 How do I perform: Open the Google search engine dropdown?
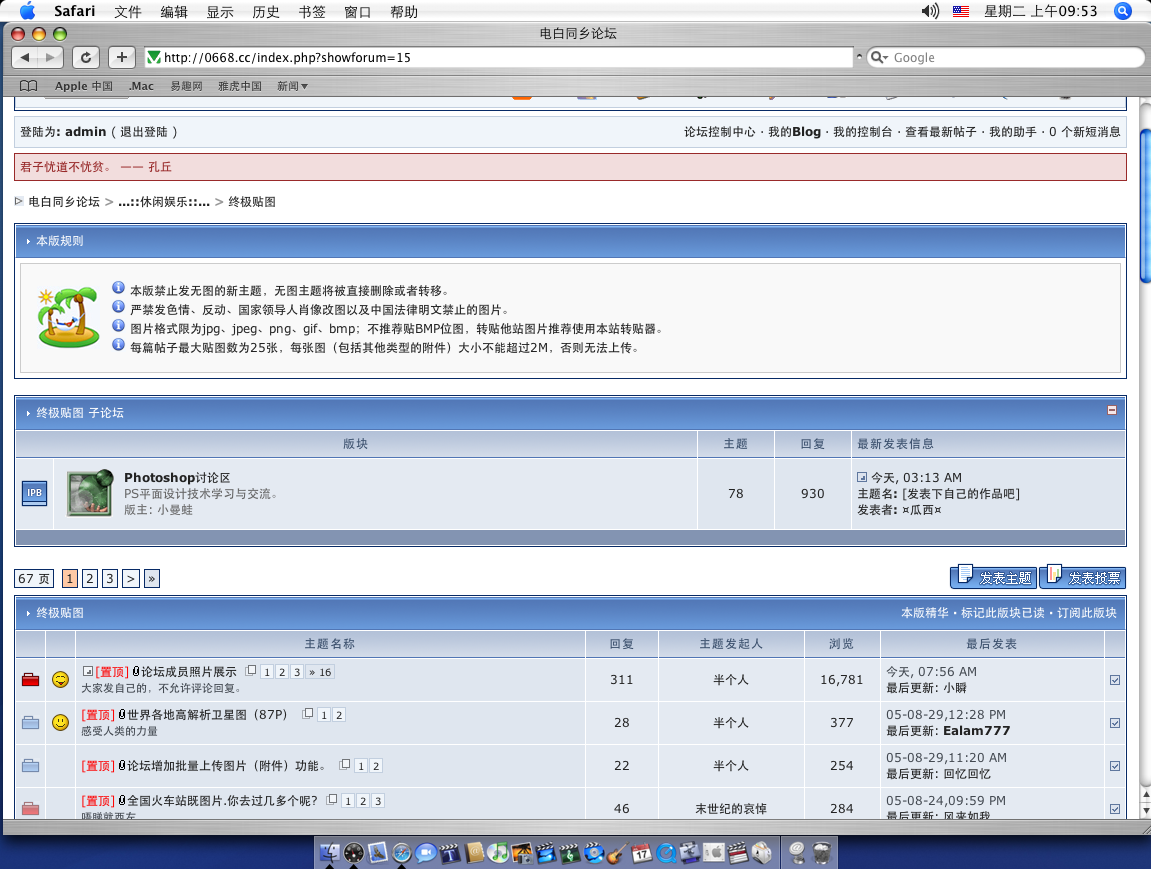[879, 58]
